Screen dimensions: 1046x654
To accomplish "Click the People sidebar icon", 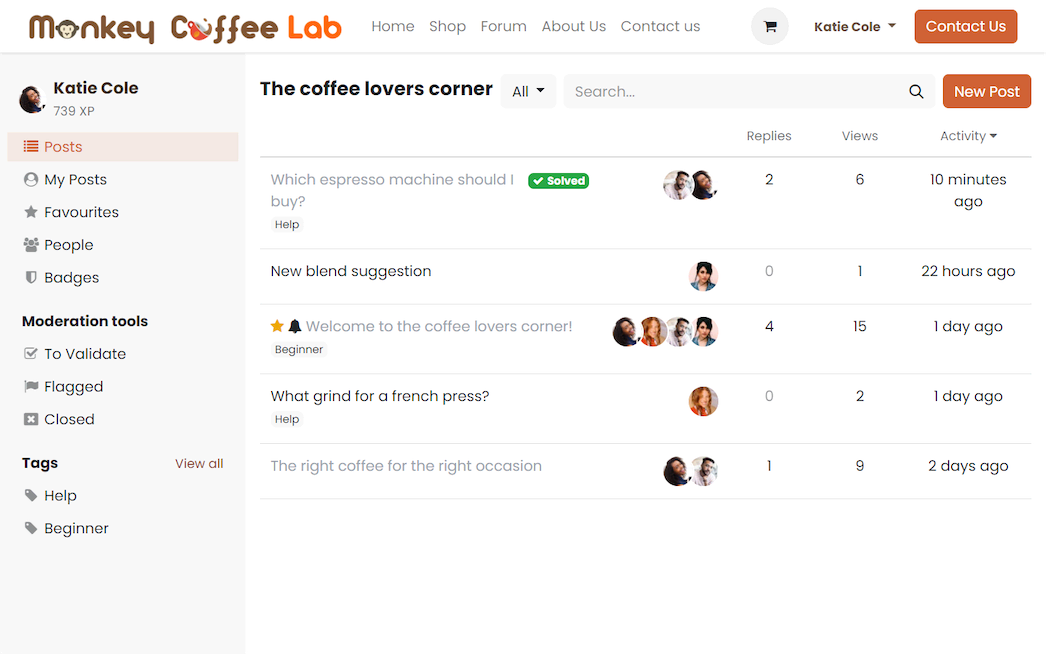I will 32,245.
